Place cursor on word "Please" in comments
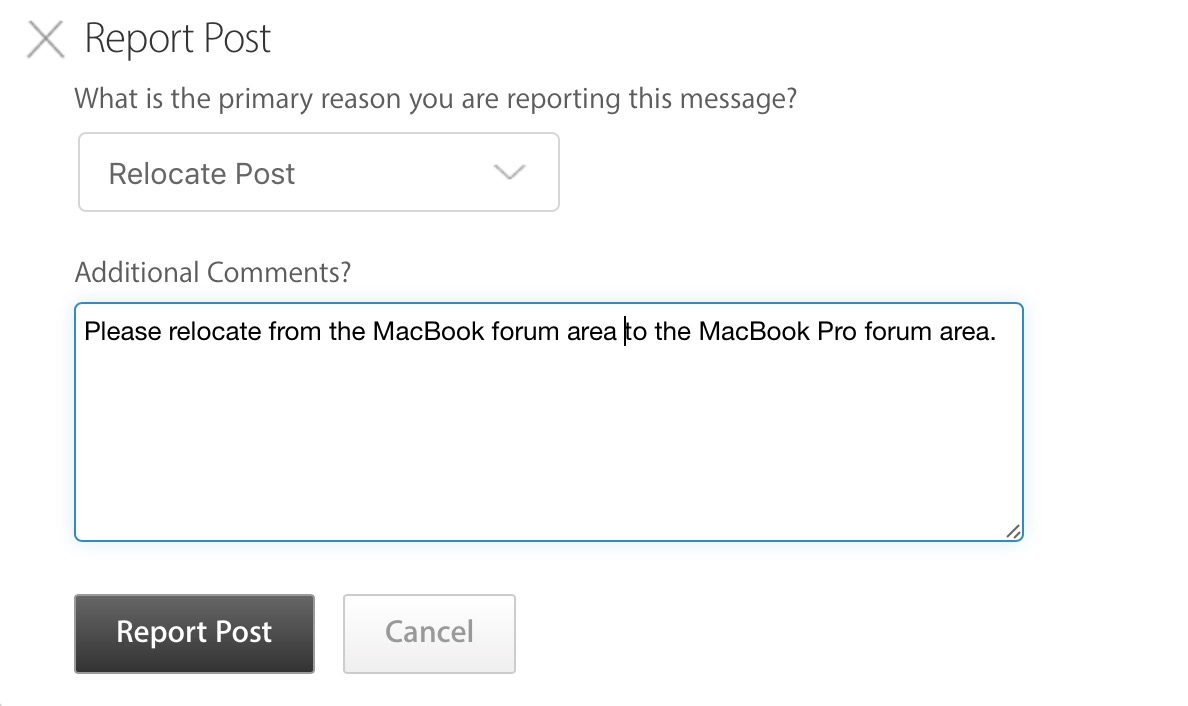Viewport: 1188px width, 706px height. tap(121, 331)
